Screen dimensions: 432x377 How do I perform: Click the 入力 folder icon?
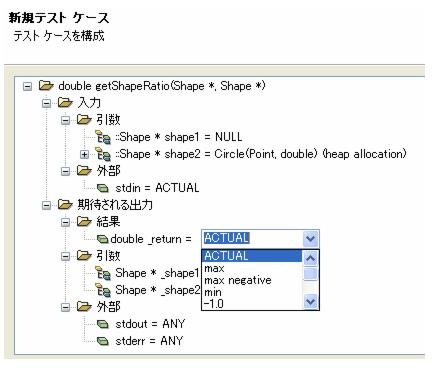pyautogui.click(x=65, y=103)
